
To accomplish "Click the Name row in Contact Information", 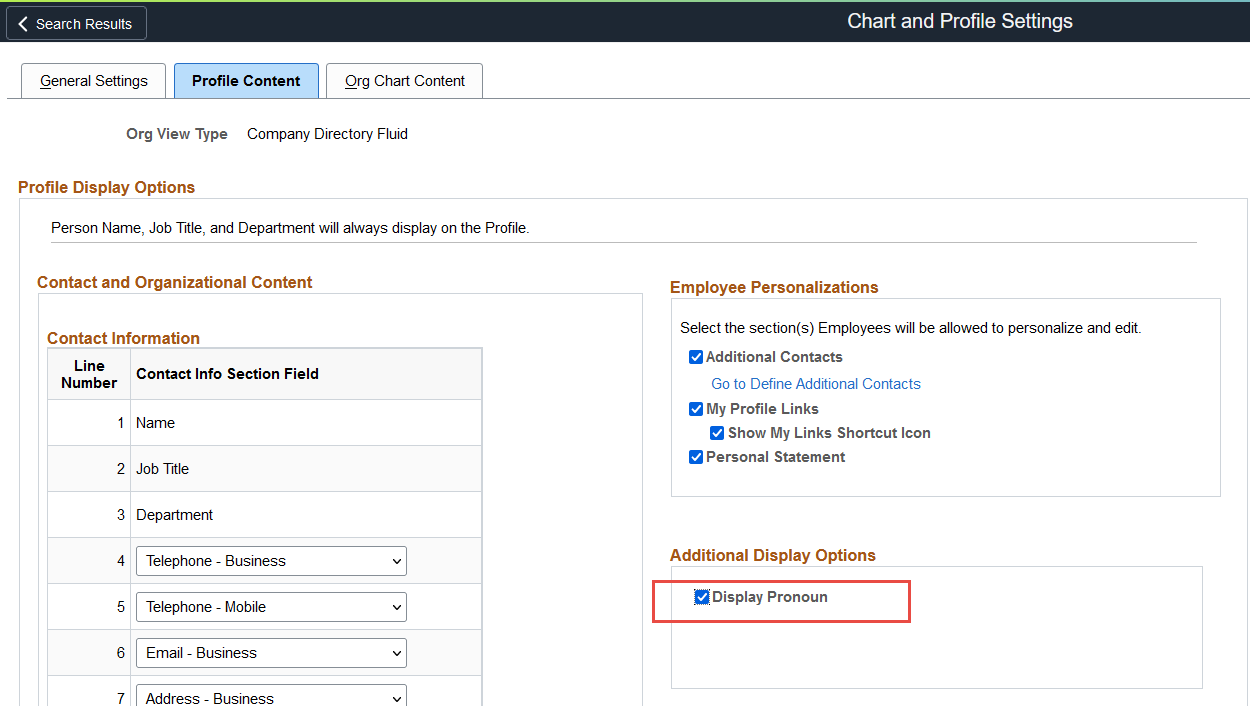I will point(156,423).
